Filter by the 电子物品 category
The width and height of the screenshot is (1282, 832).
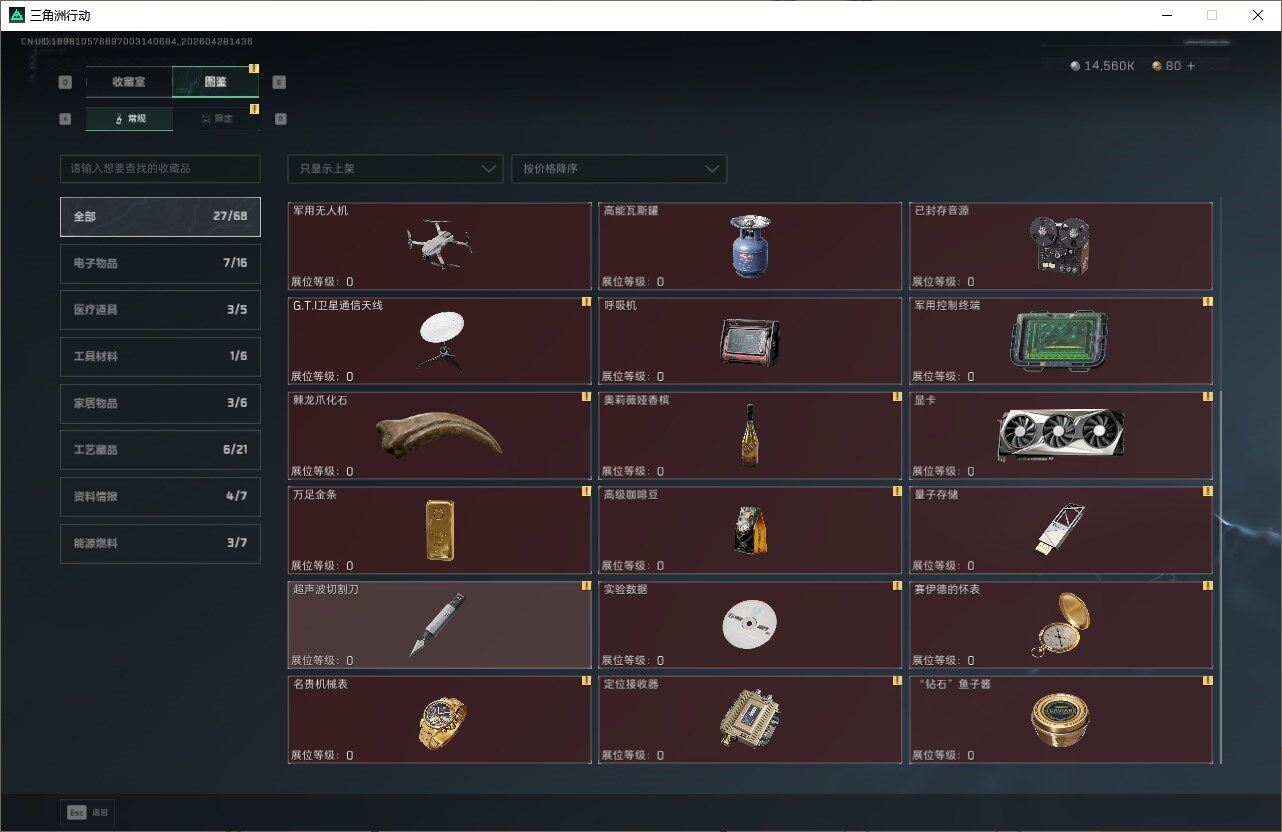coord(160,263)
